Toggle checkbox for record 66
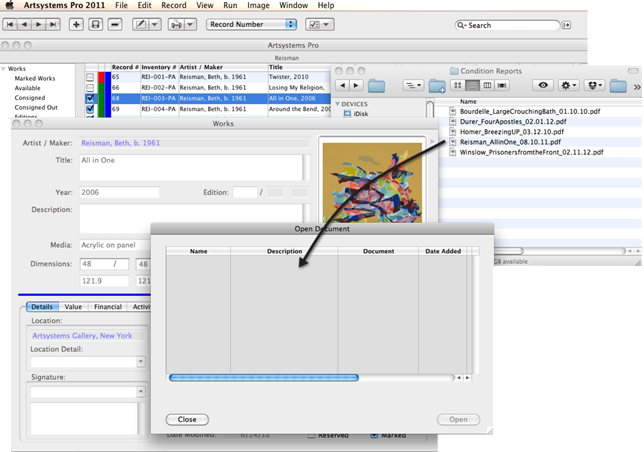 coord(90,87)
